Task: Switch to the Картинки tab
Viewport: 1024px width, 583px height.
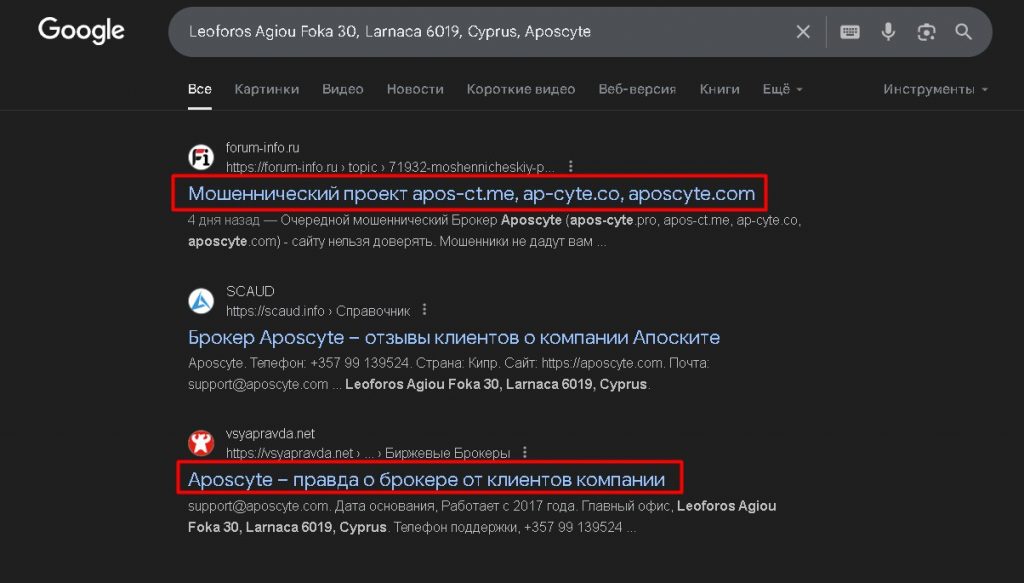Action: pos(266,89)
